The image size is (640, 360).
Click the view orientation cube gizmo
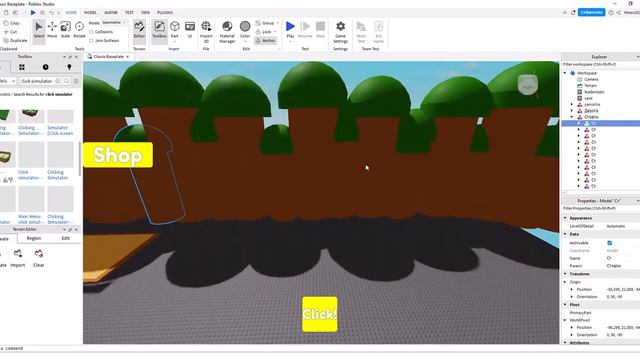(528, 85)
